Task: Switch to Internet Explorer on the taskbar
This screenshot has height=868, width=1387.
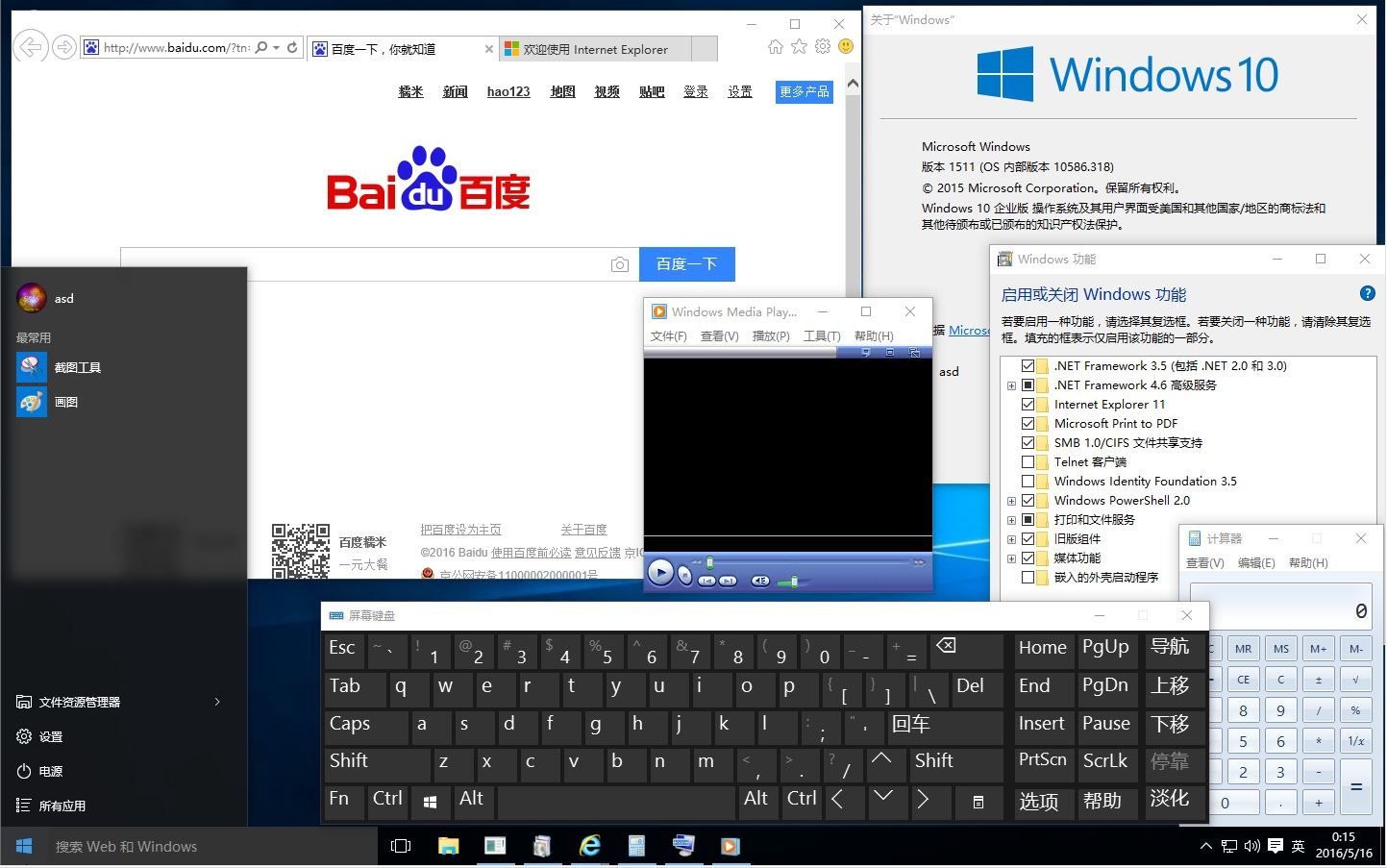Action: pos(589,846)
